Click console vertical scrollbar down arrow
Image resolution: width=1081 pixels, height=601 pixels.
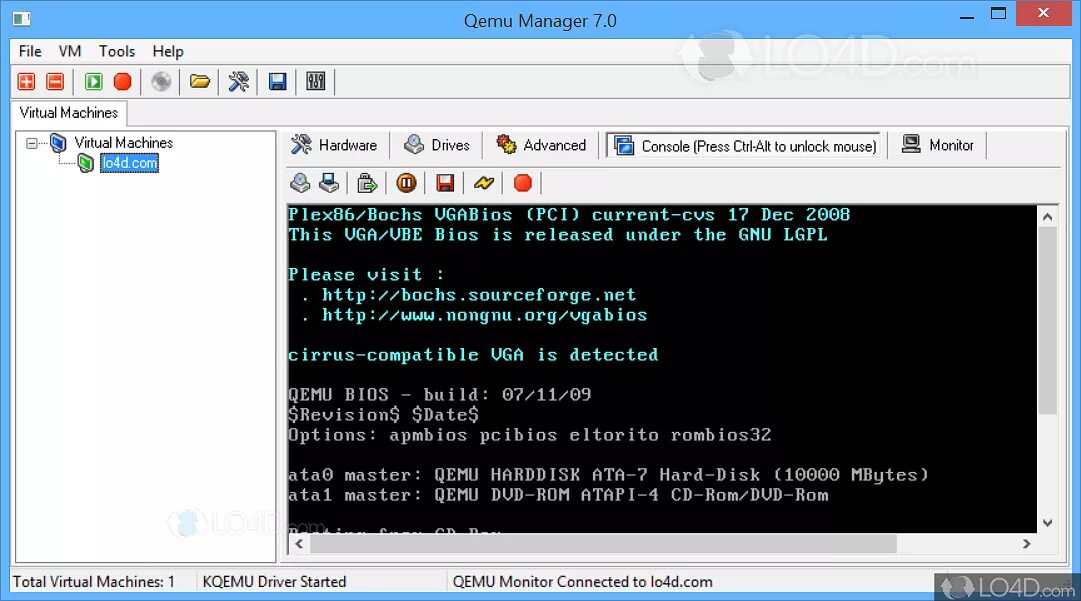(1047, 522)
